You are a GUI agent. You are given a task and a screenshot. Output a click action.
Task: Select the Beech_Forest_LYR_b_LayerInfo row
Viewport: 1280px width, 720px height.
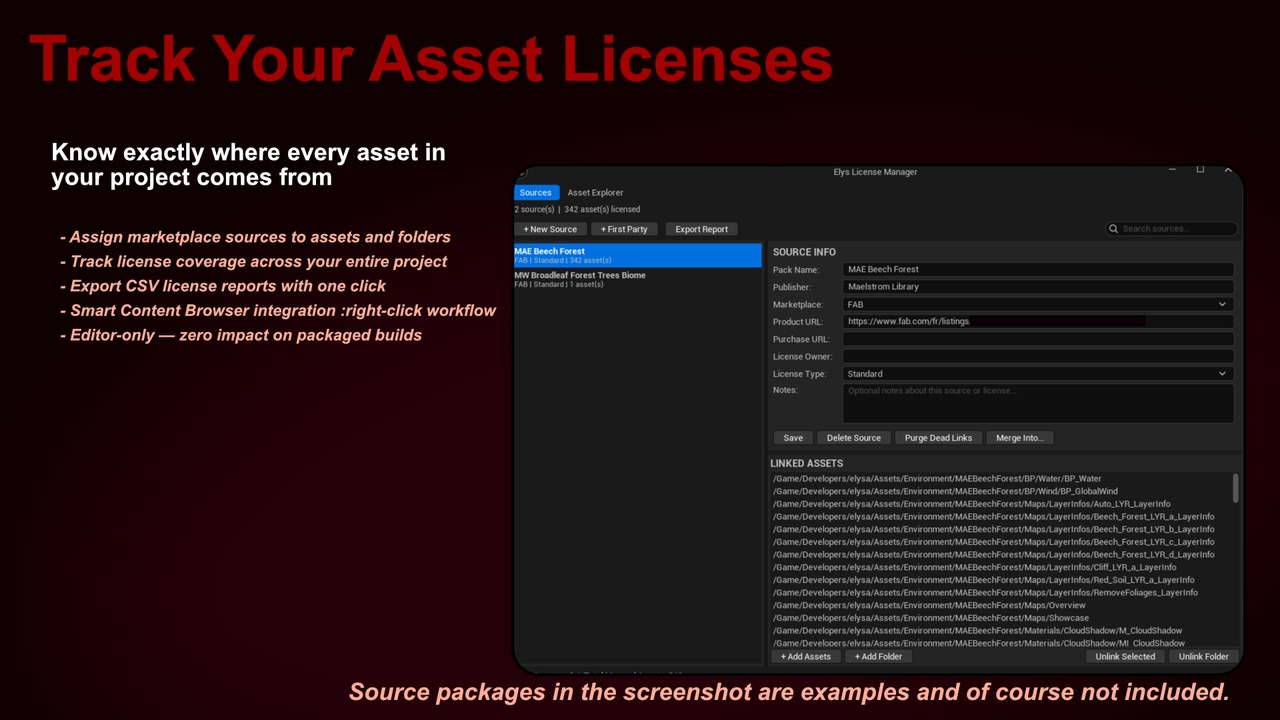(1000, 530)
